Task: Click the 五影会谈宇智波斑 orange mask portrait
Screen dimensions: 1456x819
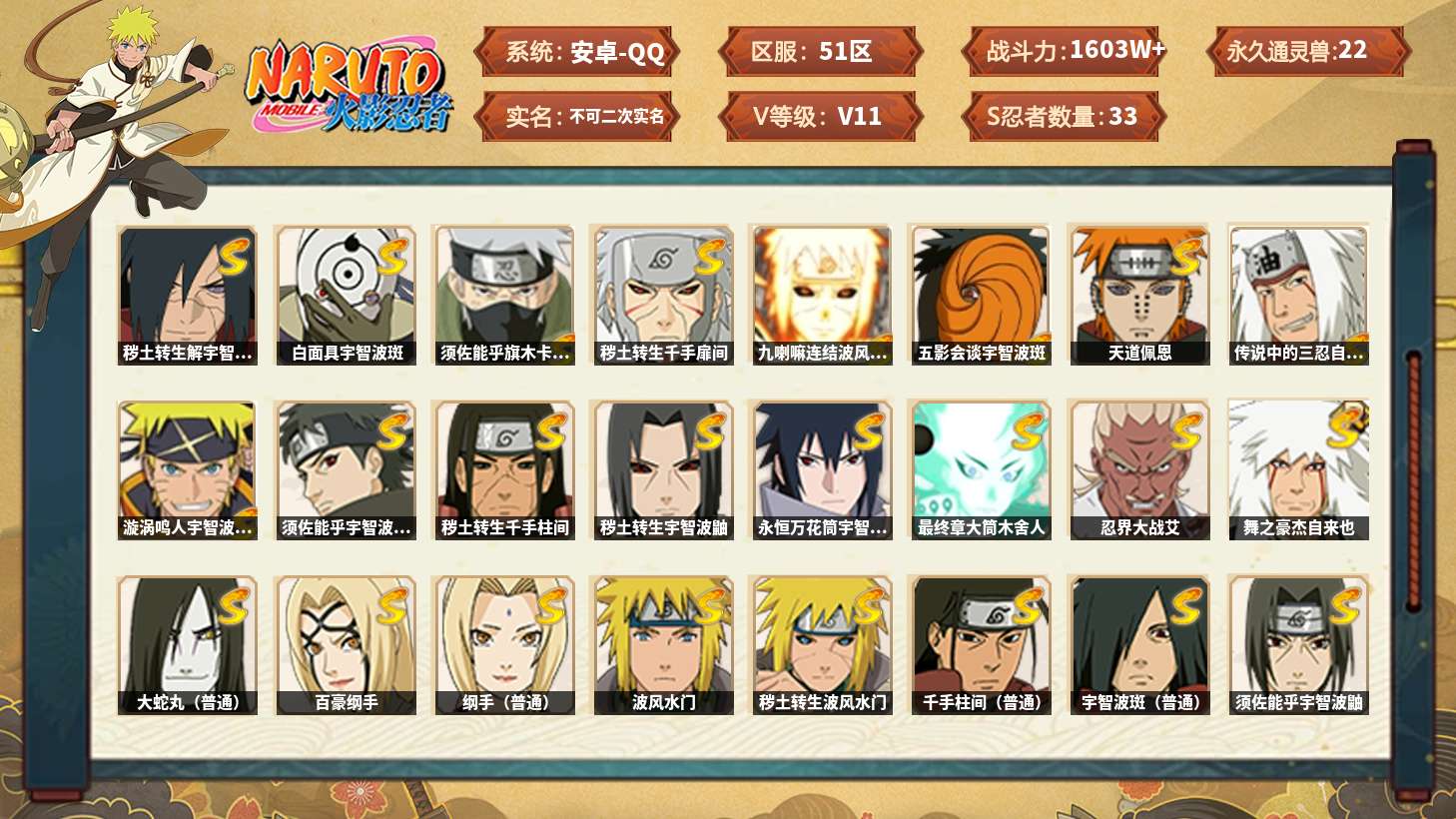Action: (x=981, y=295)
